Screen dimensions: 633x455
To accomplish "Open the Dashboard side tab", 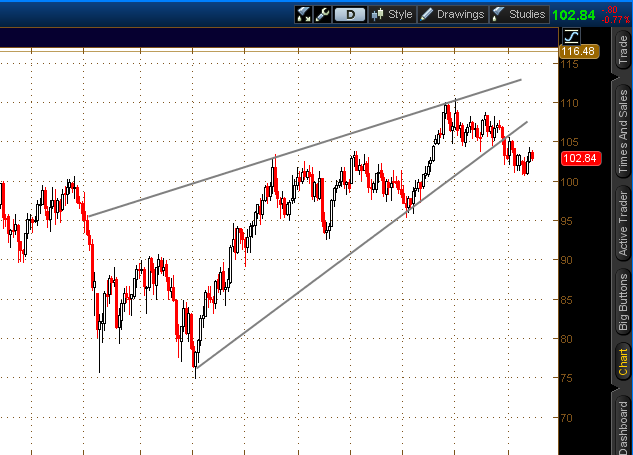I will point(623,425).
